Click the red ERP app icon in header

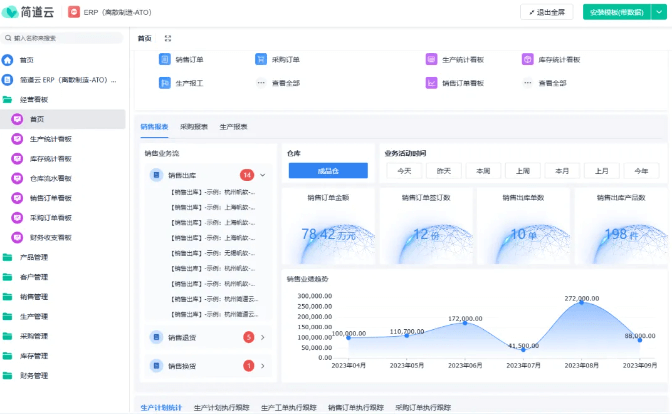(74, 12)
